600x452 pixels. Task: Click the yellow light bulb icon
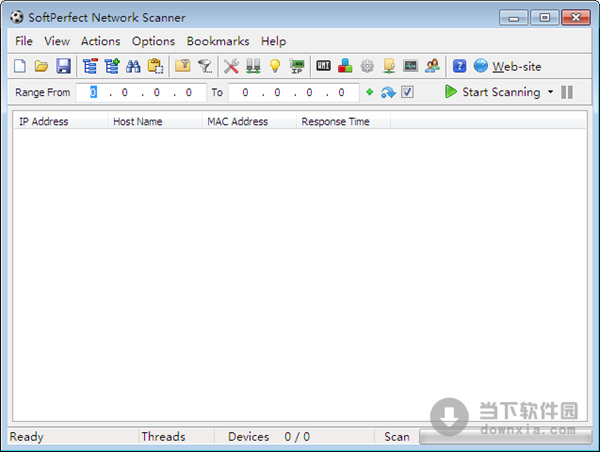click(x=275, y=66)
